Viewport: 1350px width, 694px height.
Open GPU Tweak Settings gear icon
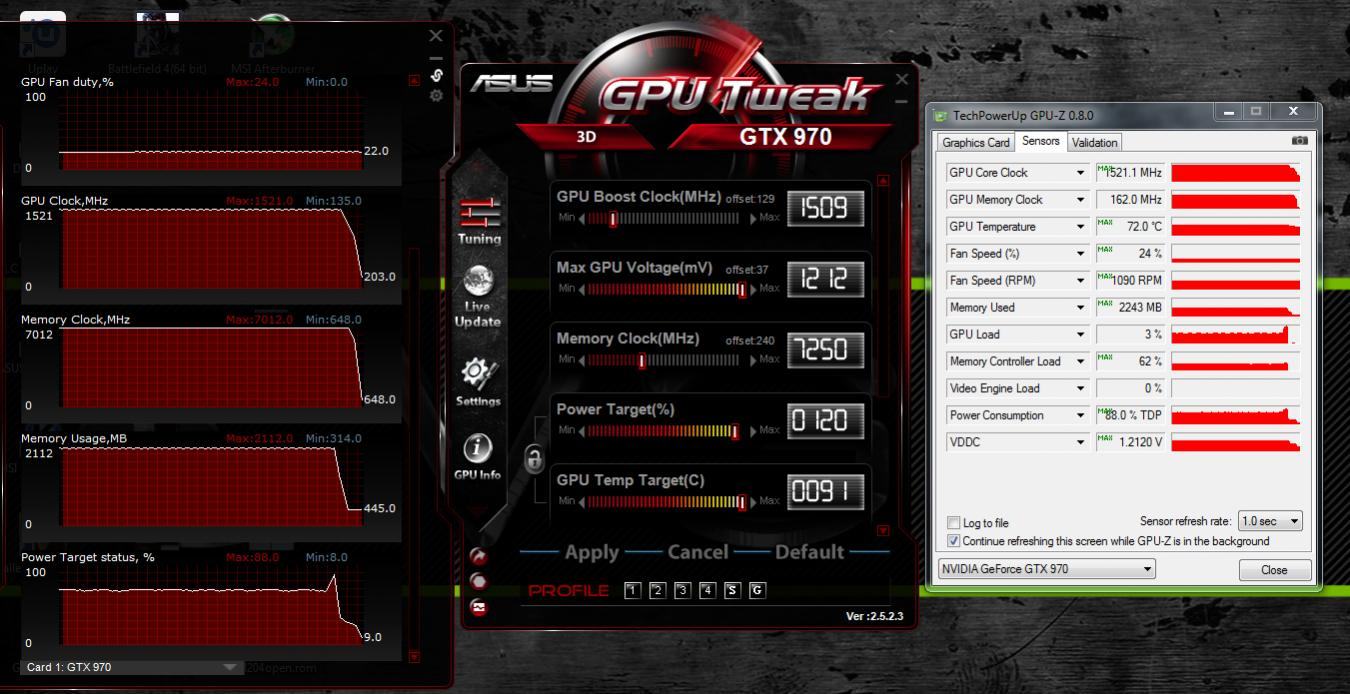pyautogui.click(x=478, y=382)
